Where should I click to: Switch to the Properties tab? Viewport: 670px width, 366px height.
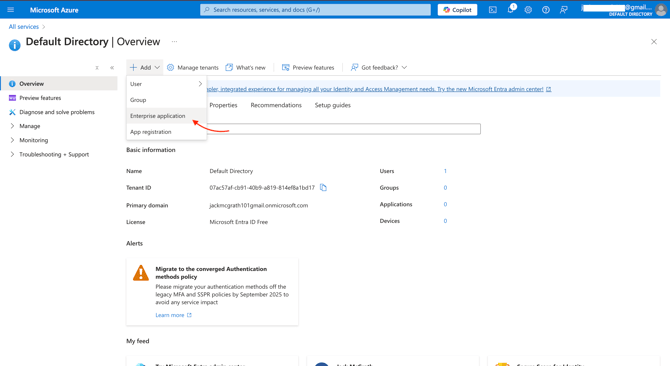[223, 105]
